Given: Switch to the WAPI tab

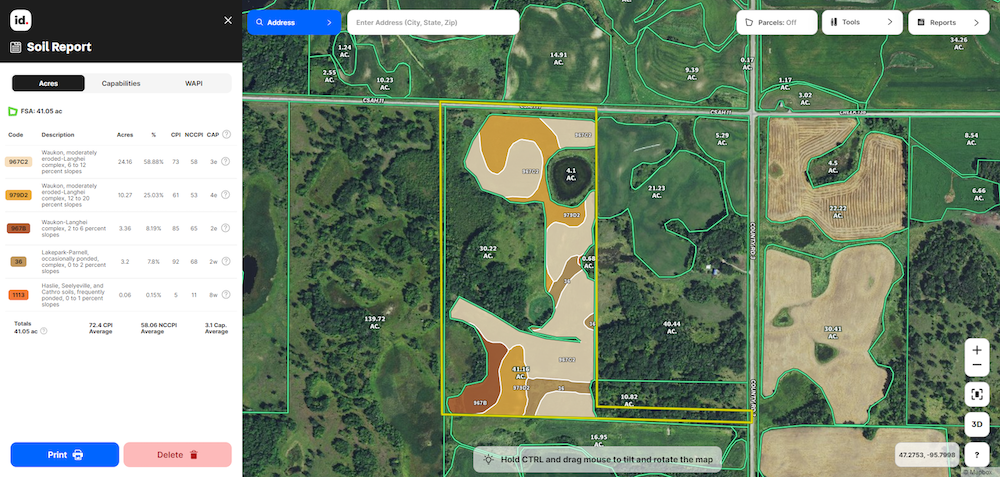Looking at the screenshot, I should tap(195, 84).
